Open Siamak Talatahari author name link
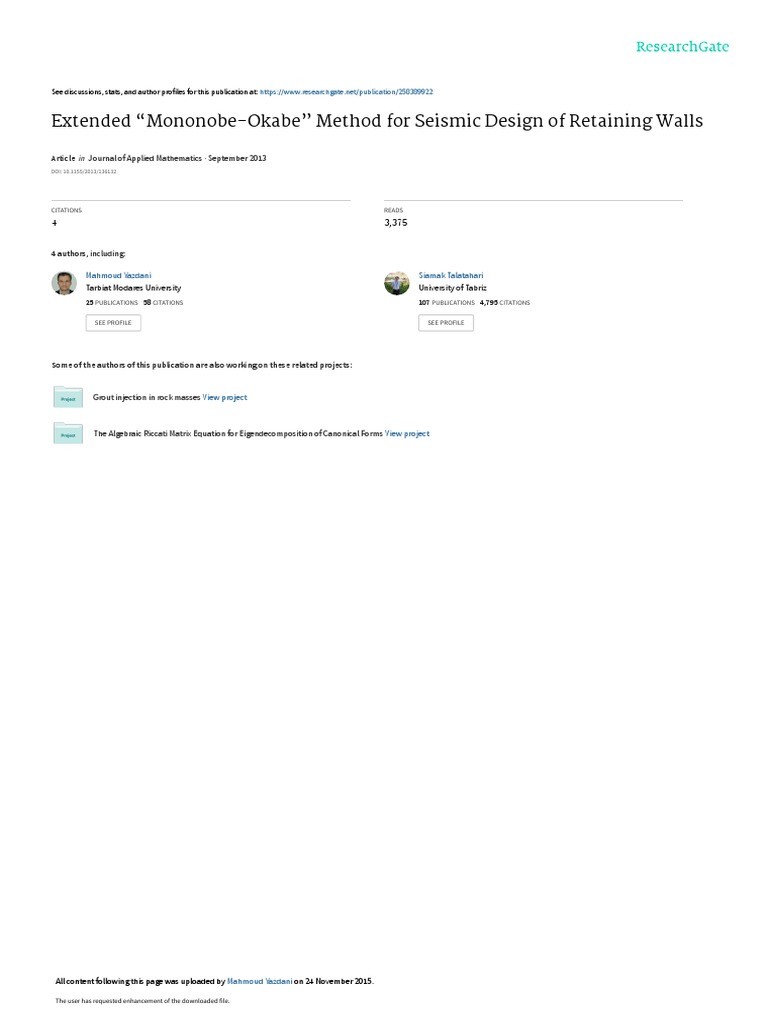Image resolution: width=768 pixels, height=1024 pixels. (451, 276)
